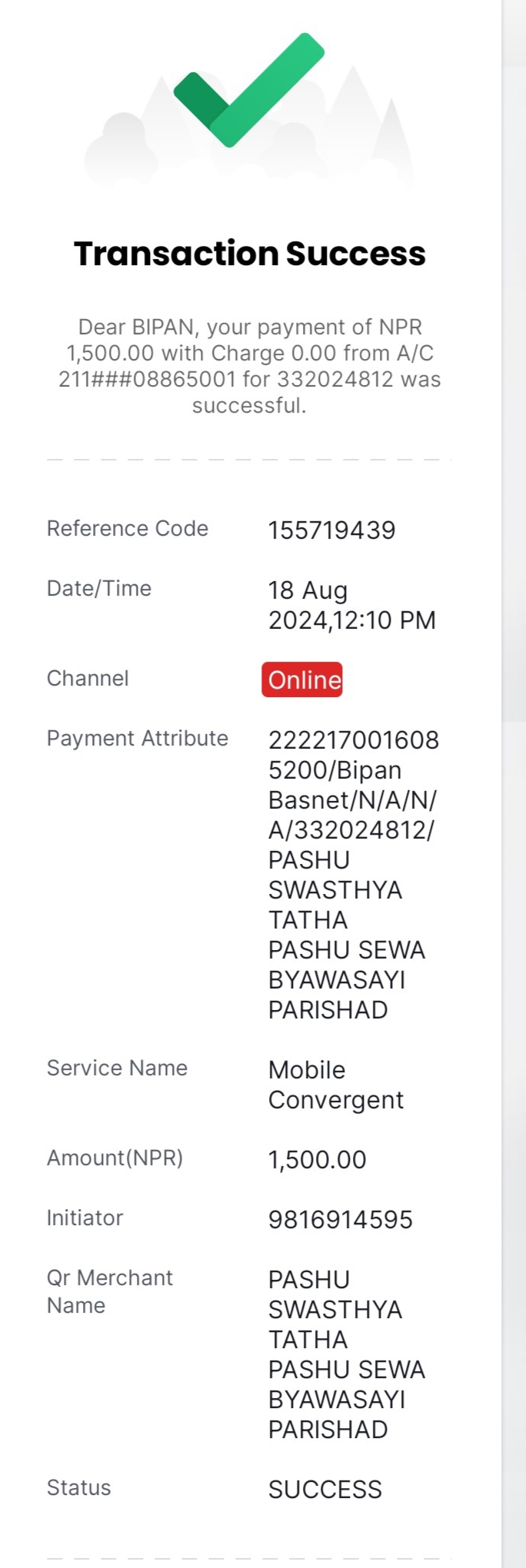Click the reference code 155719439
This screenshot has width=526, height=1568.
(331, 530)
